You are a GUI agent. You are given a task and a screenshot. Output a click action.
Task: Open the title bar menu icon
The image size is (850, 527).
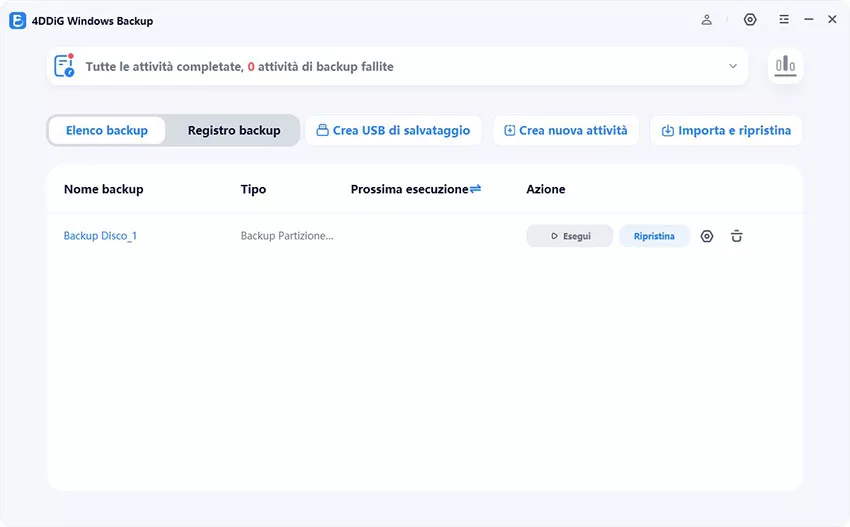pos(784,20)
